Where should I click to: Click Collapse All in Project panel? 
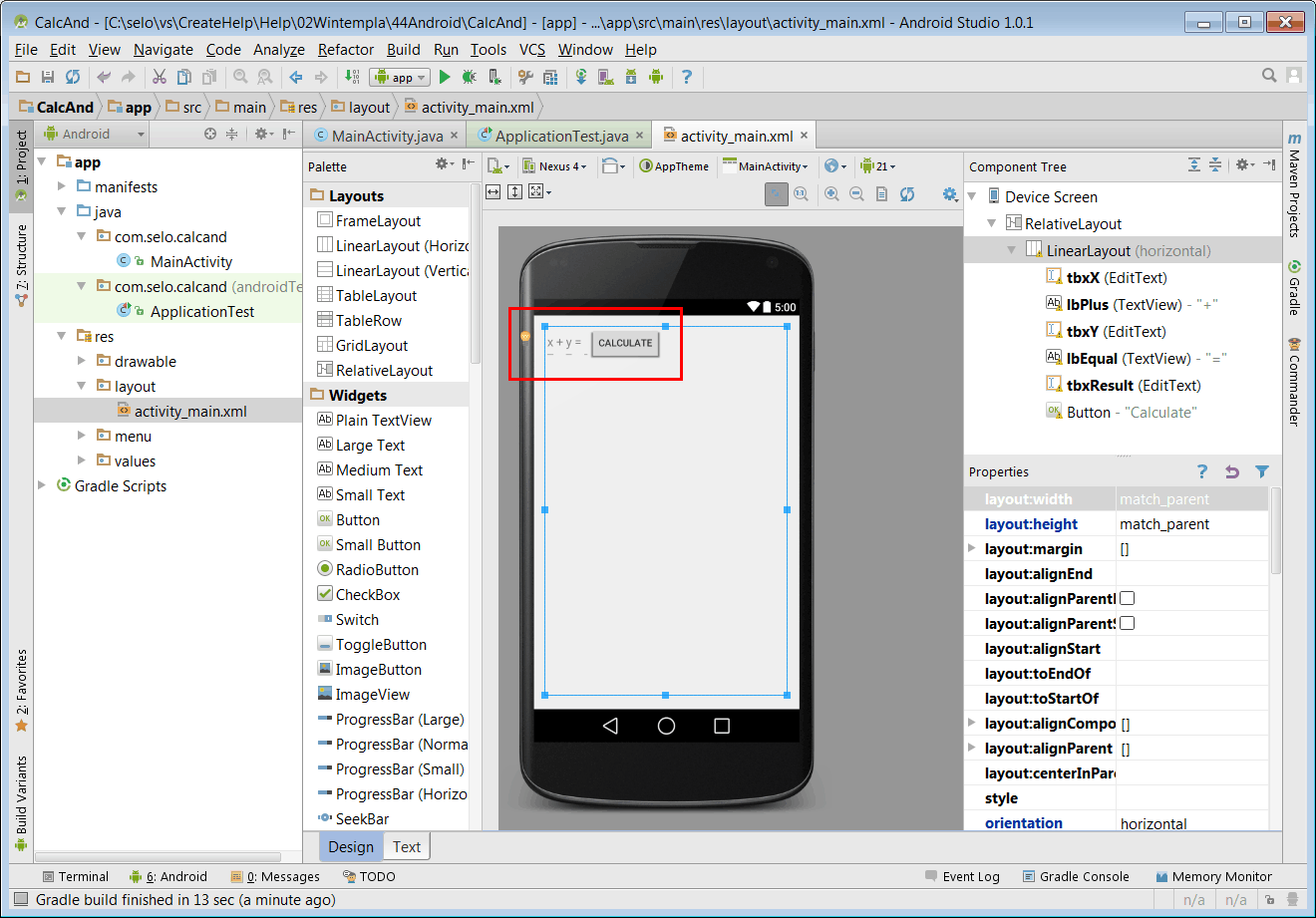[231, 134]
